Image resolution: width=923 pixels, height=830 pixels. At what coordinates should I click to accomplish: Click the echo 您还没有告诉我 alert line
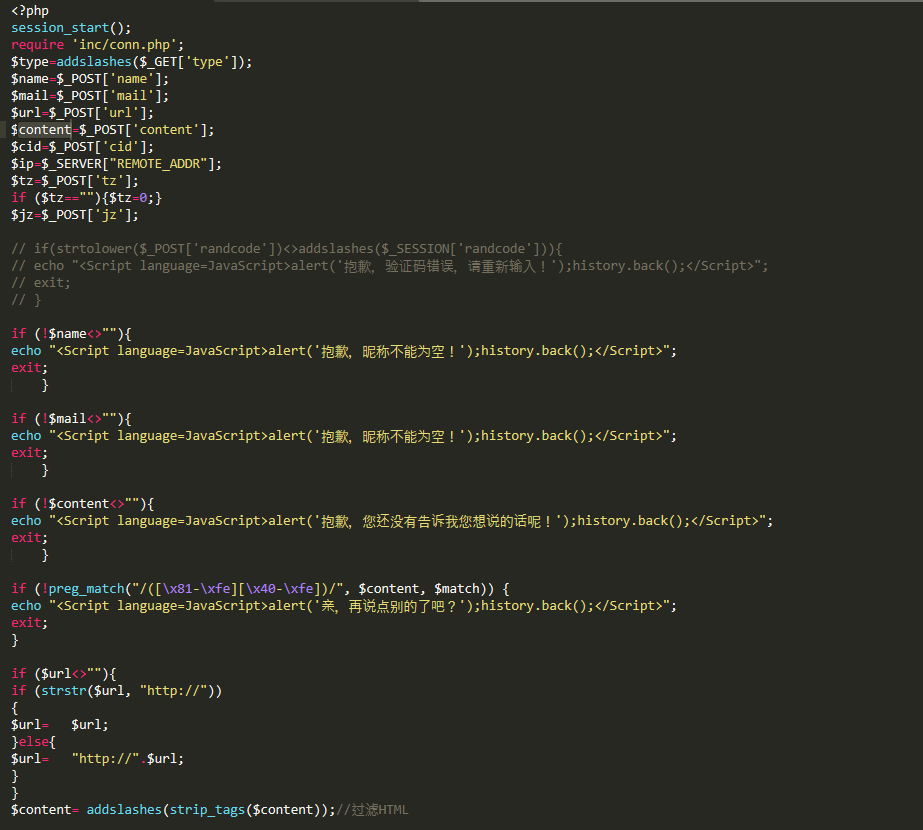click(392, 522)
